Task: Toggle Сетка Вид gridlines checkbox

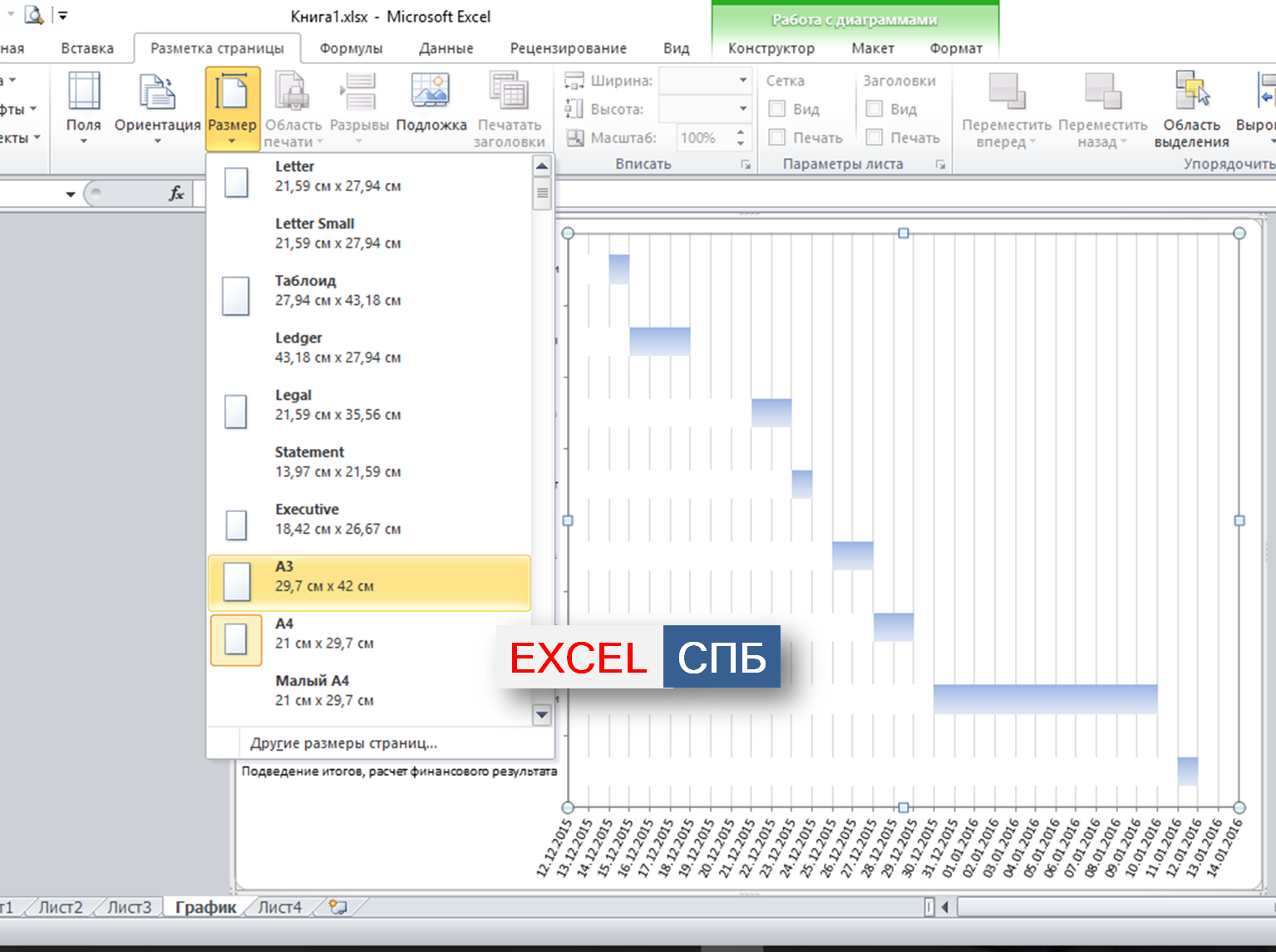Action: point(777,109)
